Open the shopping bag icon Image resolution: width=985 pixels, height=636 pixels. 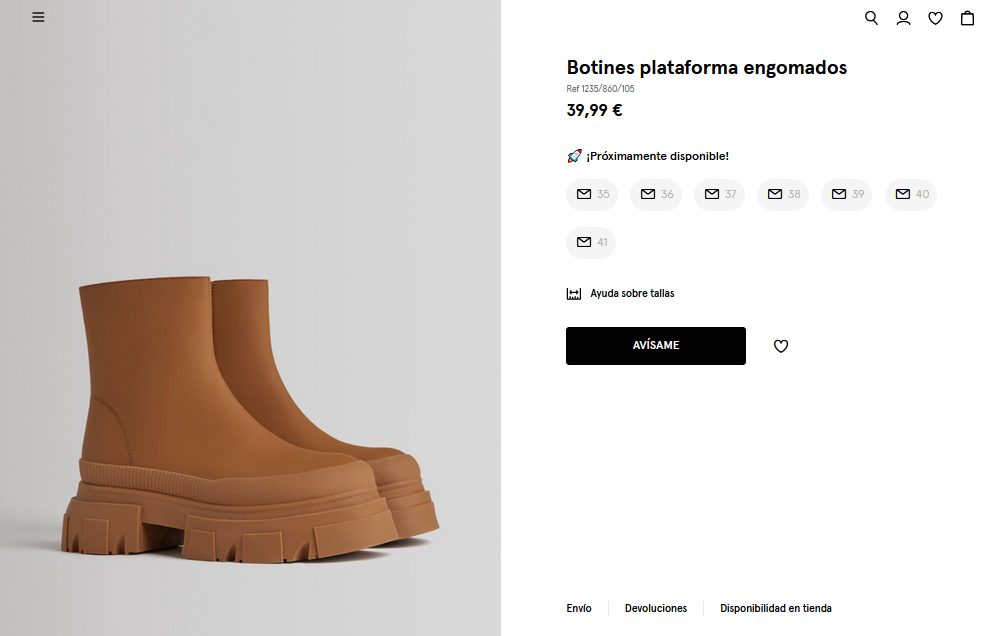967,18
